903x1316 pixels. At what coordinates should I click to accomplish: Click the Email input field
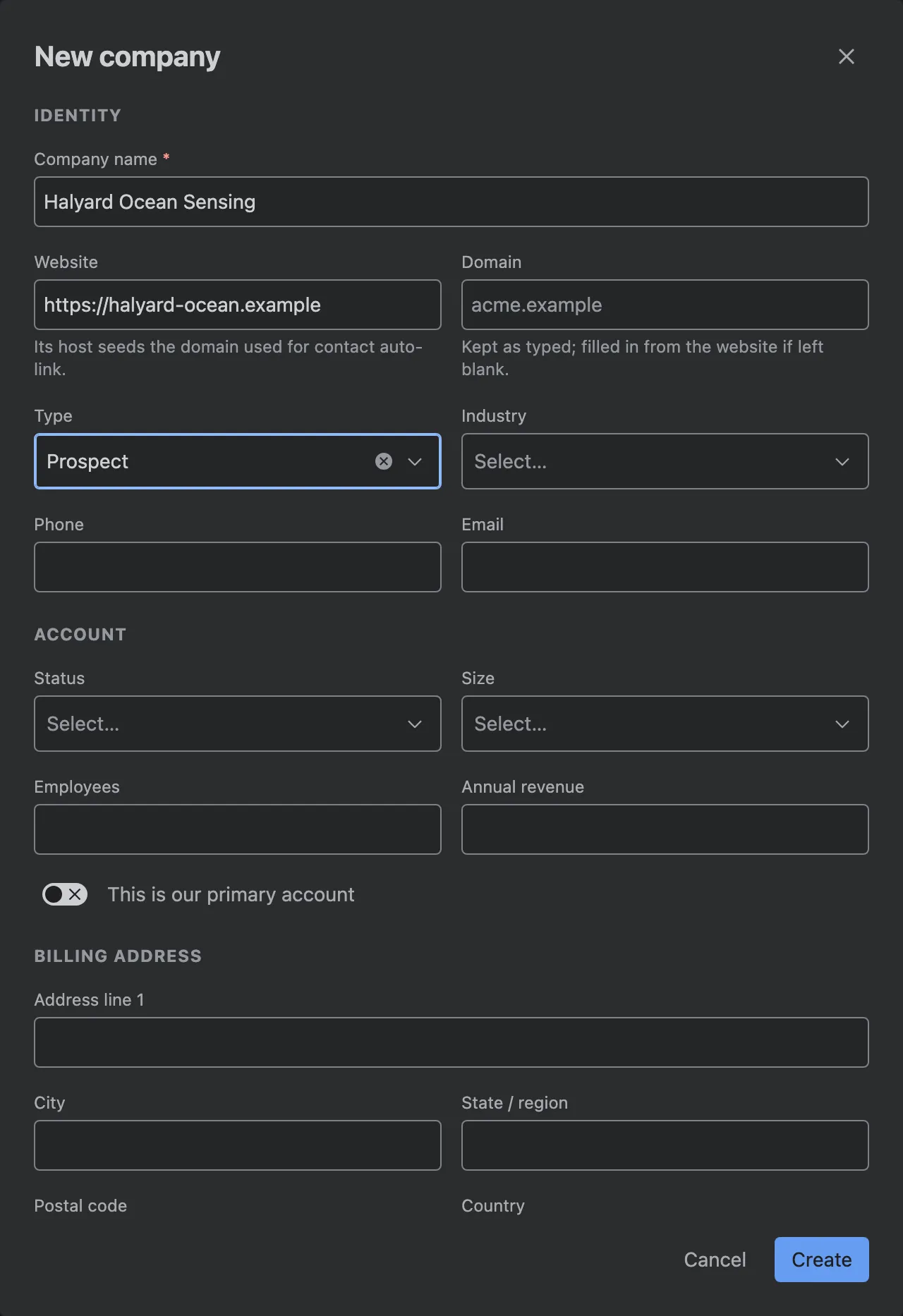tap(665, 567)
